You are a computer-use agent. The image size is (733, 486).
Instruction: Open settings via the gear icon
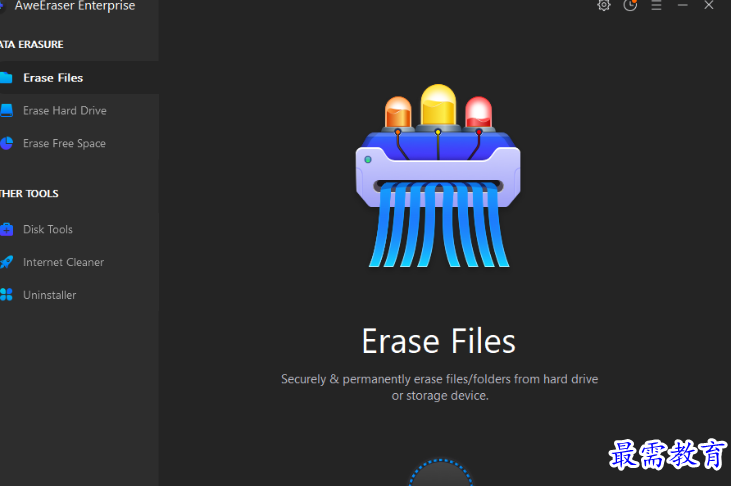[x=604, y=6]
